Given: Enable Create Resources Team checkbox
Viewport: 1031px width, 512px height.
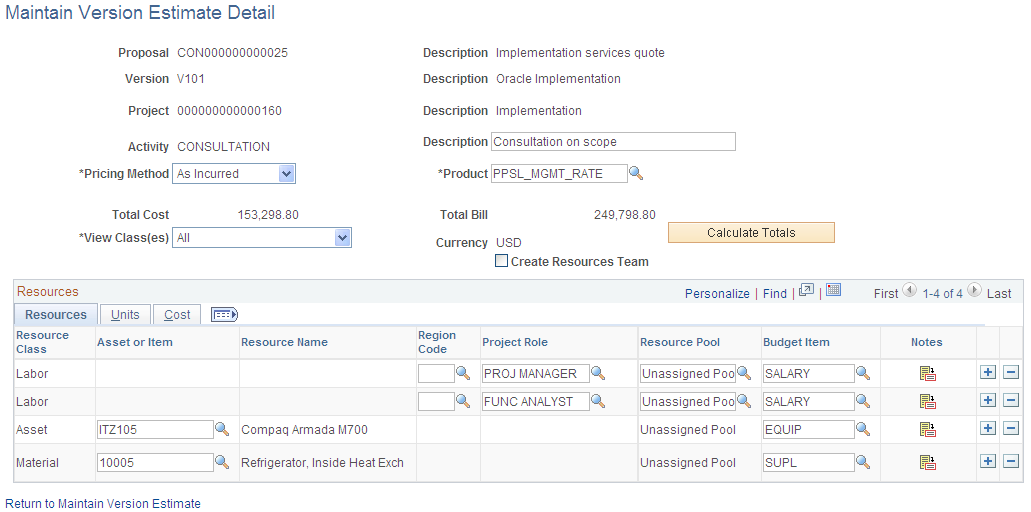Looking at the screenshot, I should pyautogui.click(x=502, y=261).
